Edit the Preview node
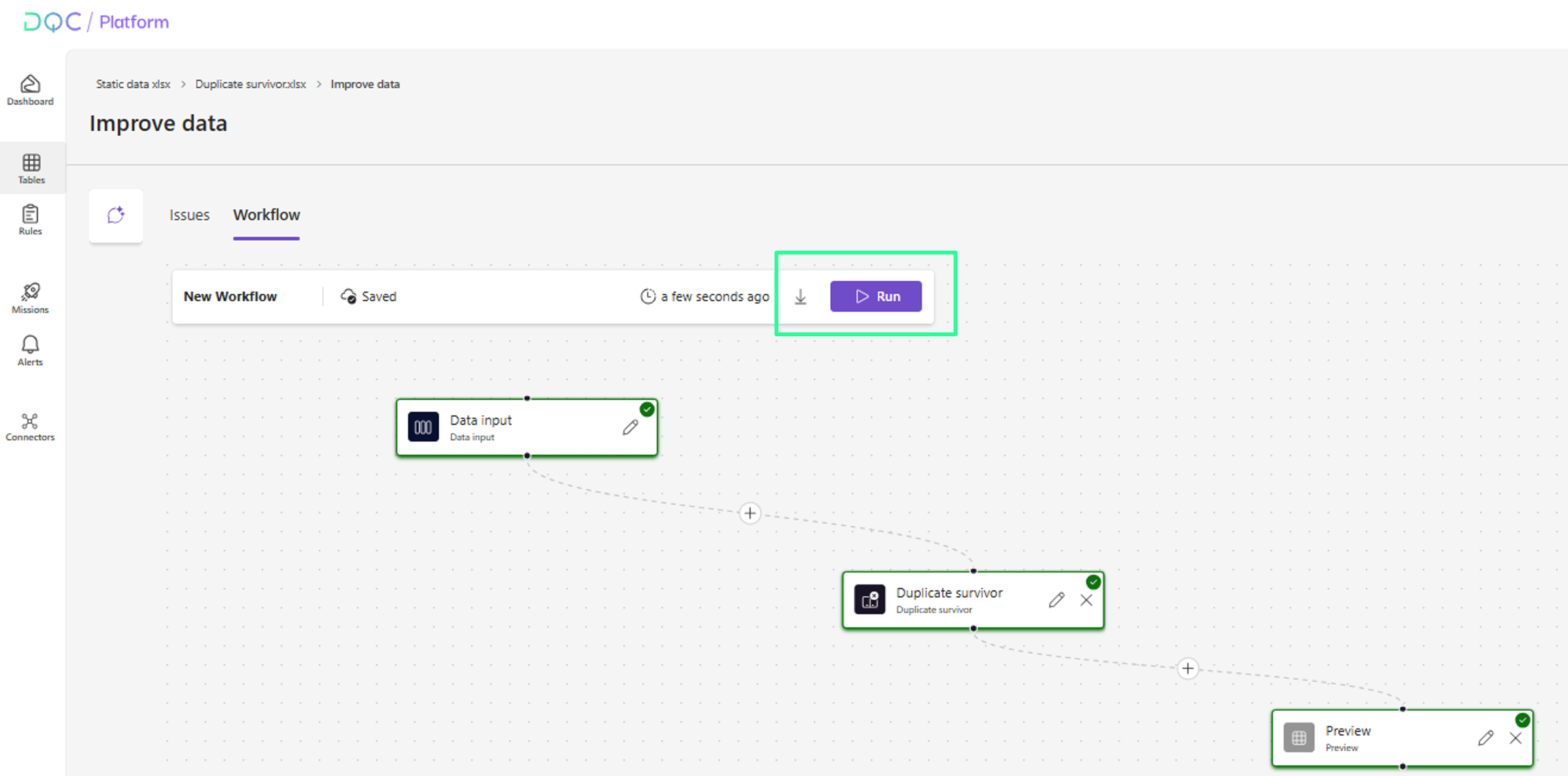 click(1485, 738)
